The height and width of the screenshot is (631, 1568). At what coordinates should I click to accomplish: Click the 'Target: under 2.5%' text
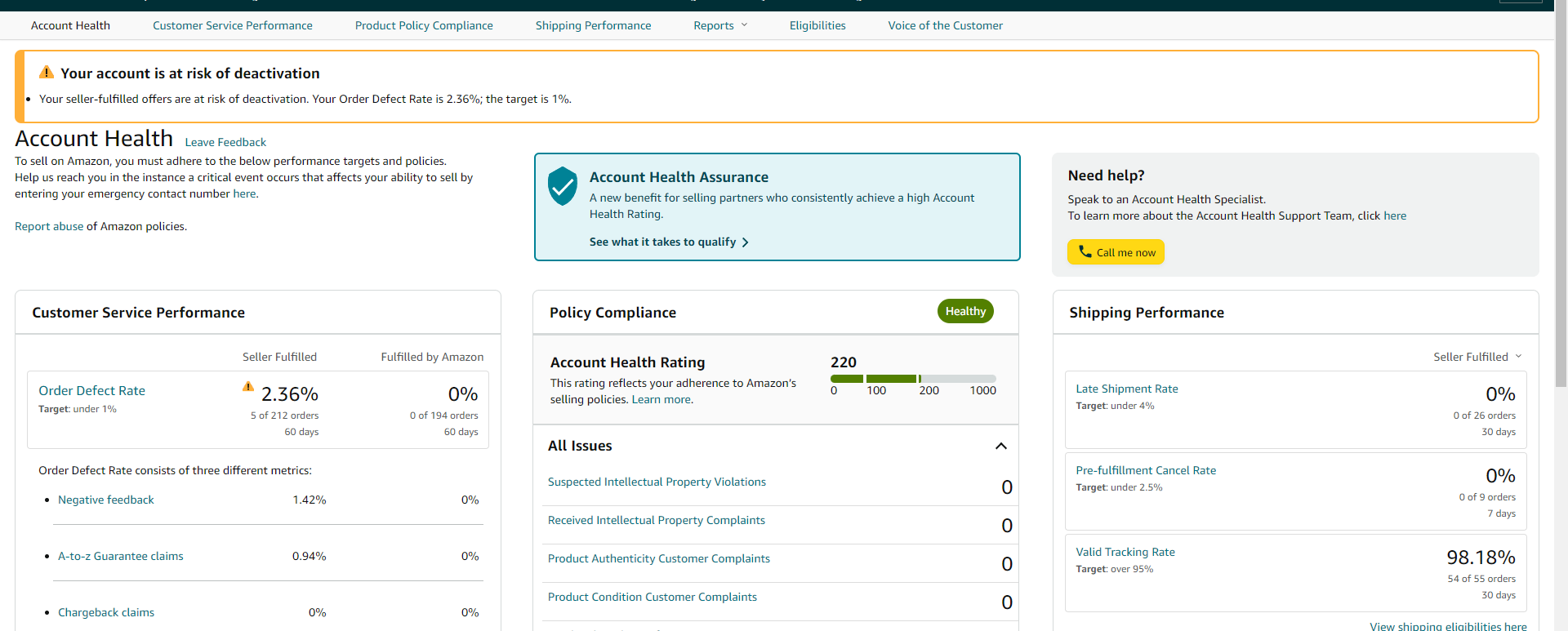click(1119, 487)
